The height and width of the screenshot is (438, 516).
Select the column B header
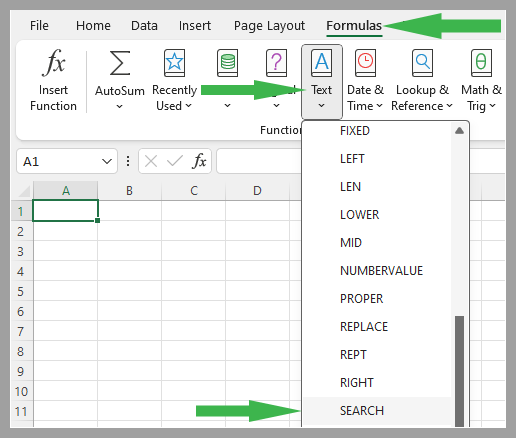click(129, 191)
